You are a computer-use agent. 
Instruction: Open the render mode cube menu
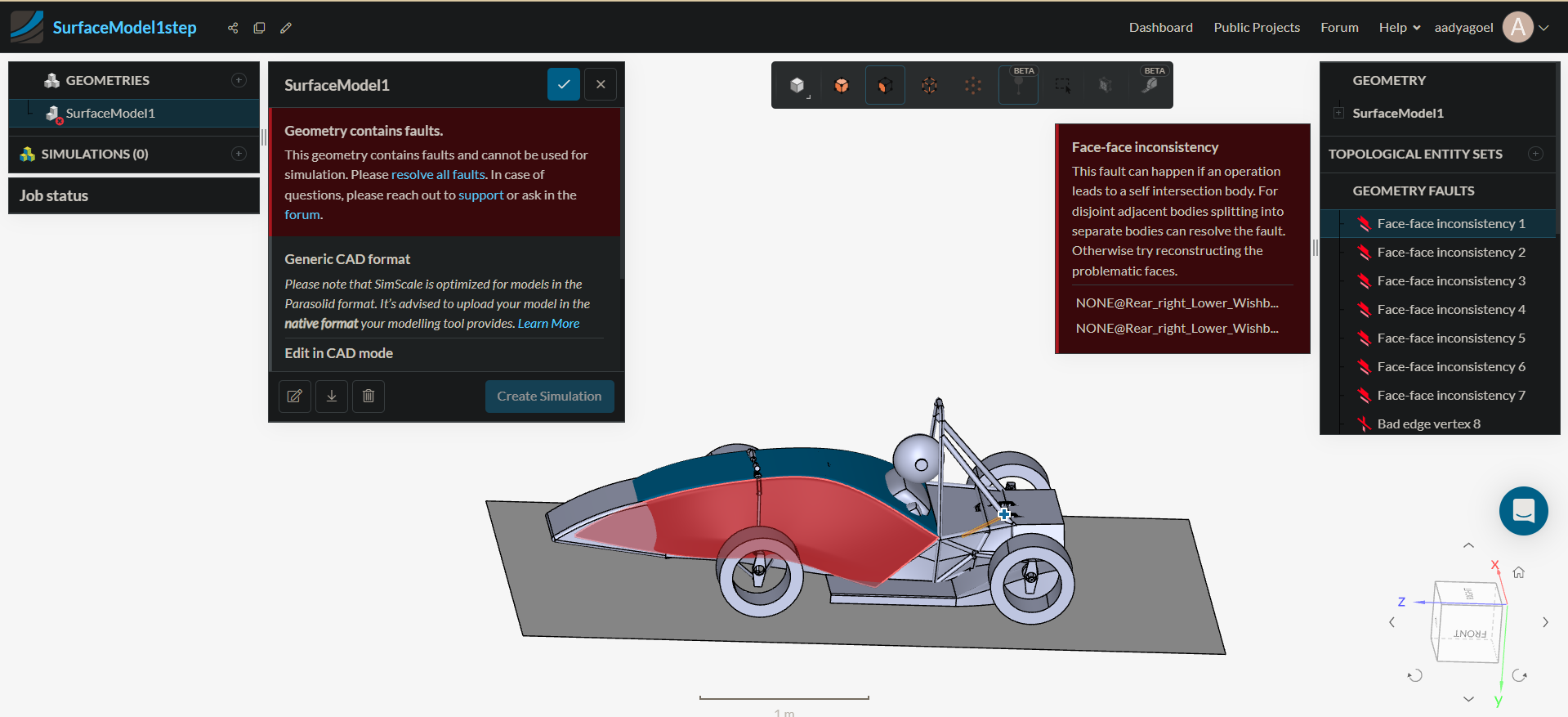pos(797,85)
